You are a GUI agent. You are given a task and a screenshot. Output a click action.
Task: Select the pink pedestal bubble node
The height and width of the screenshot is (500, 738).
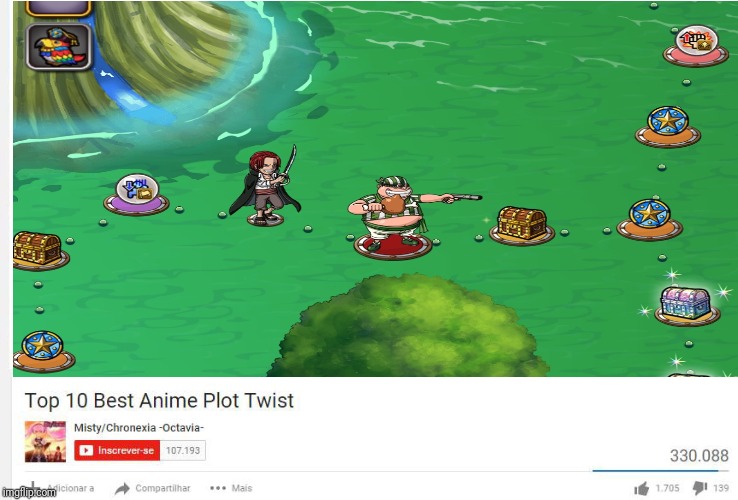click(696, 46)
